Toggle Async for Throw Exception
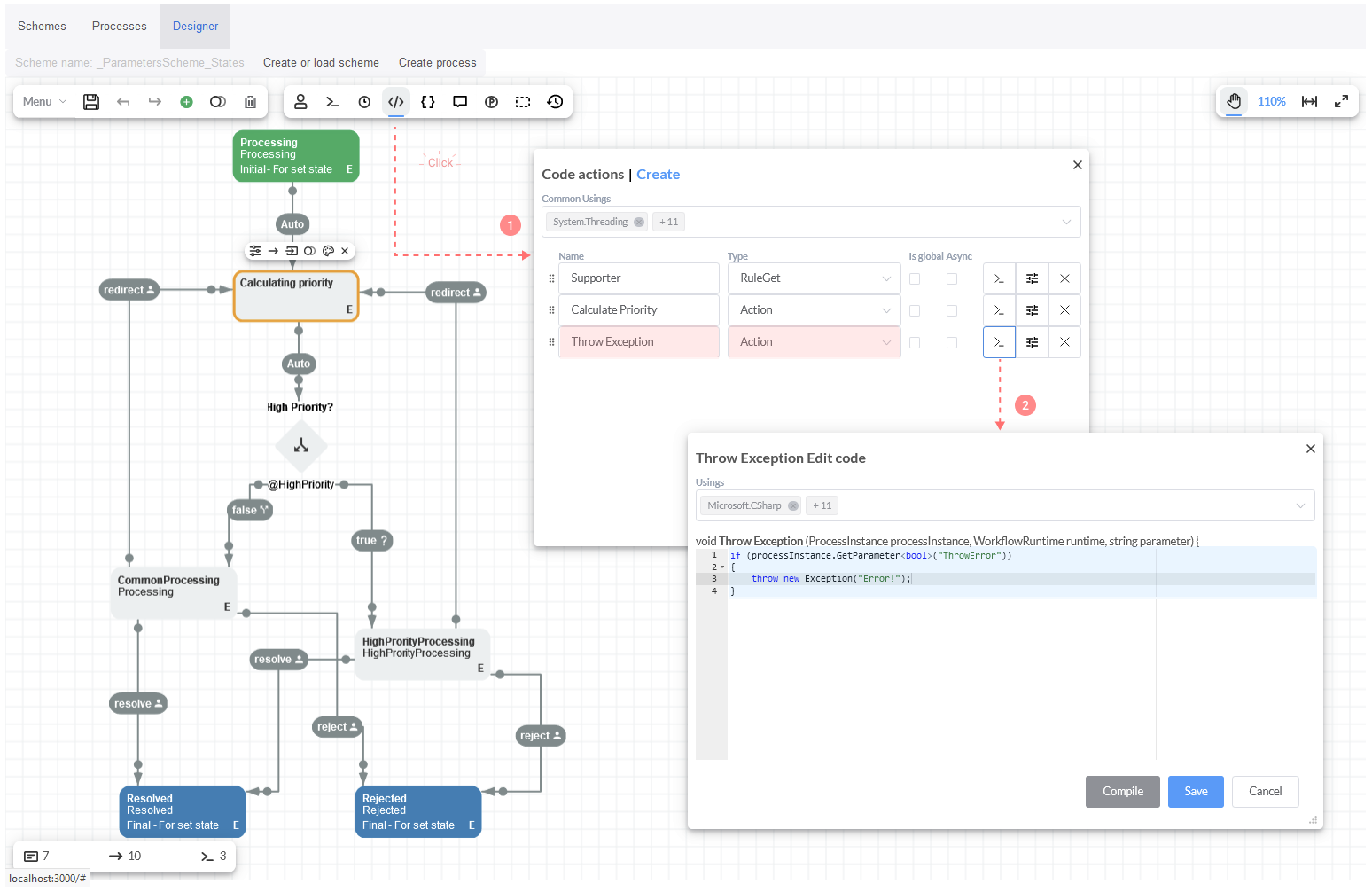Viewport: 1372px width, 892px height. click(952, 342)
